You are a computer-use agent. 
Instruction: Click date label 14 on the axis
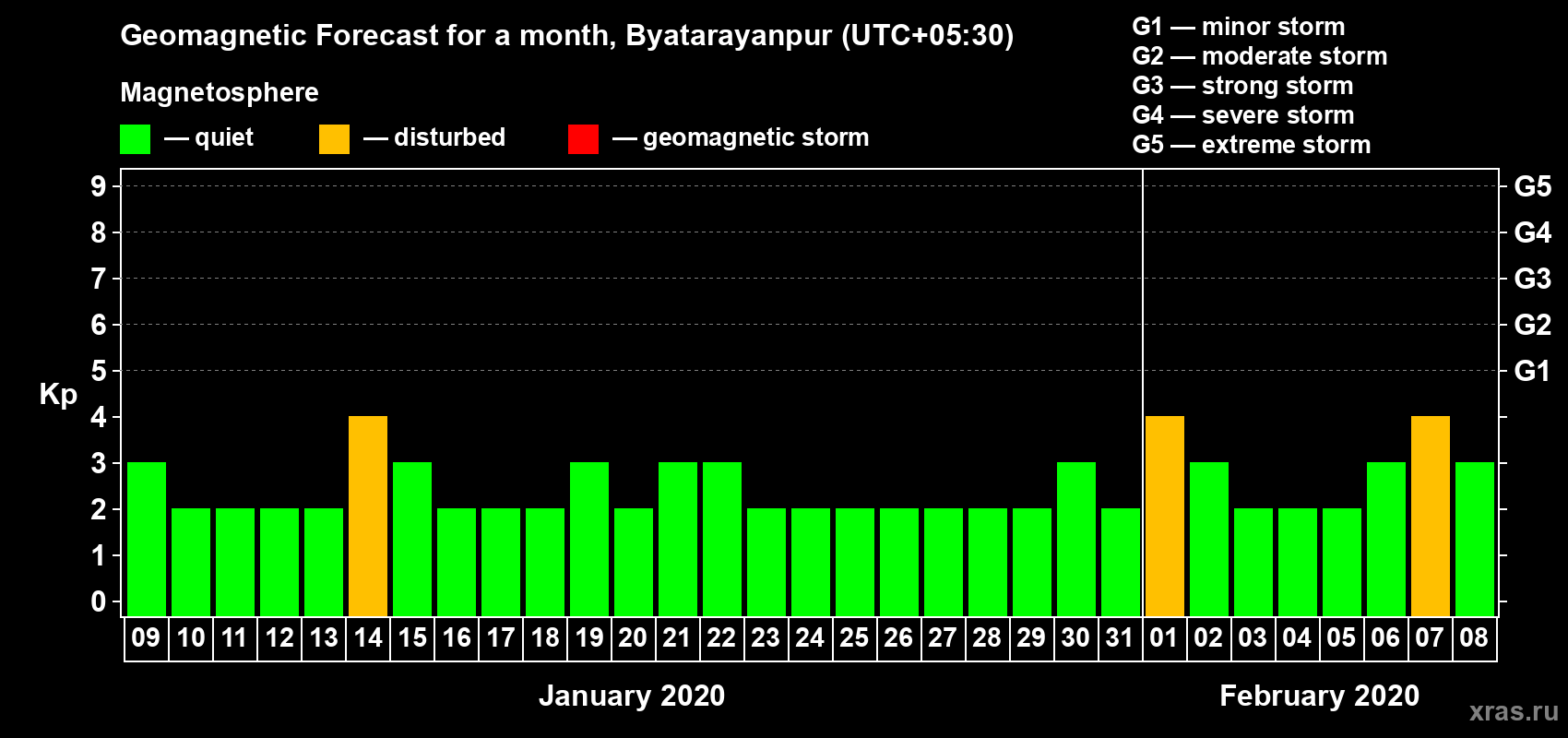(368, 637)
